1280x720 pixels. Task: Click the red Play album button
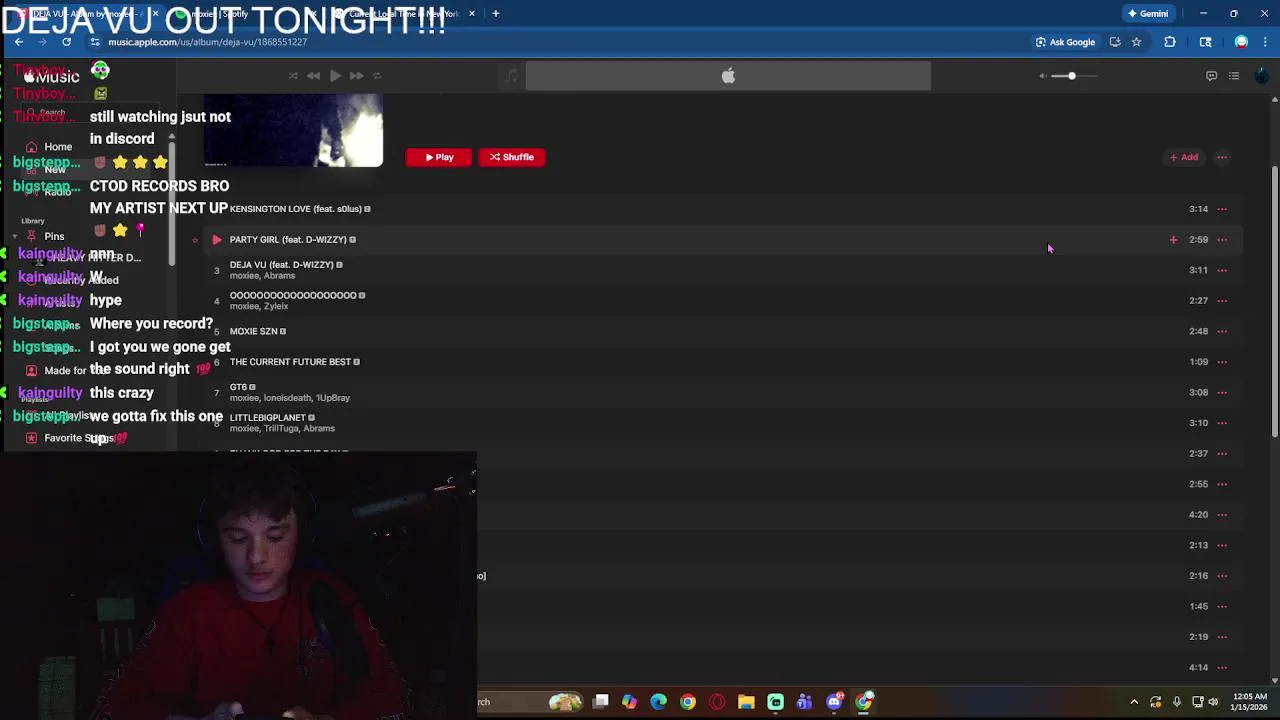[x=438, y=157]
